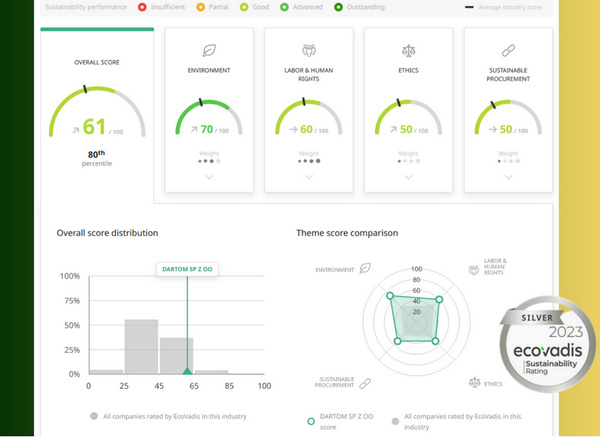Click the 80th percentile text
The image size is (600, 437).
97,158
